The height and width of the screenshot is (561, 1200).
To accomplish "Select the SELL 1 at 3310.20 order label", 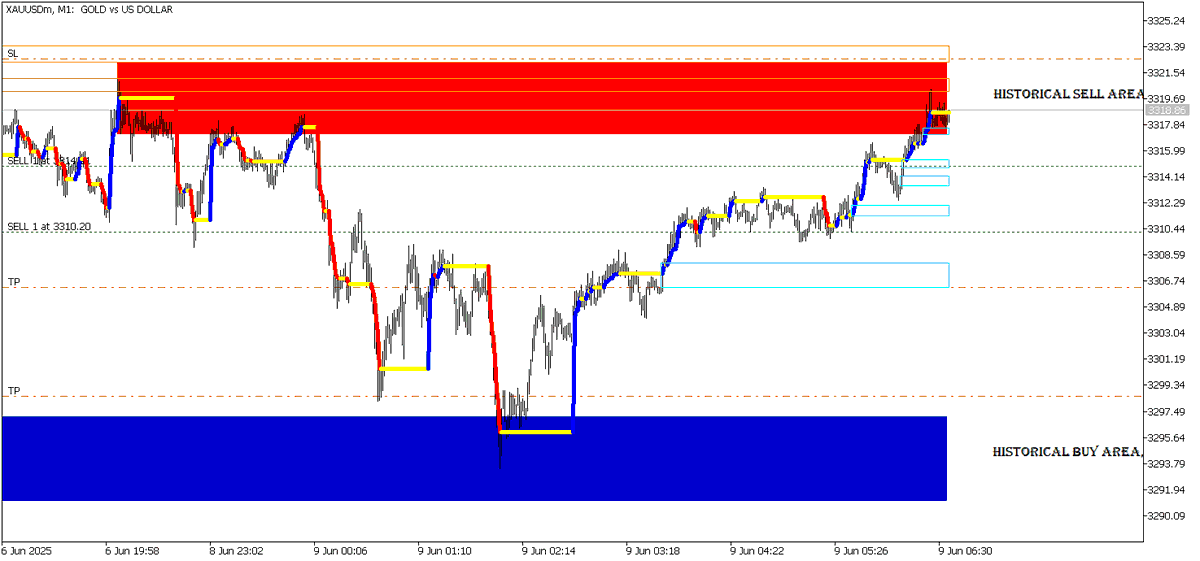I will tap(49, 226).
